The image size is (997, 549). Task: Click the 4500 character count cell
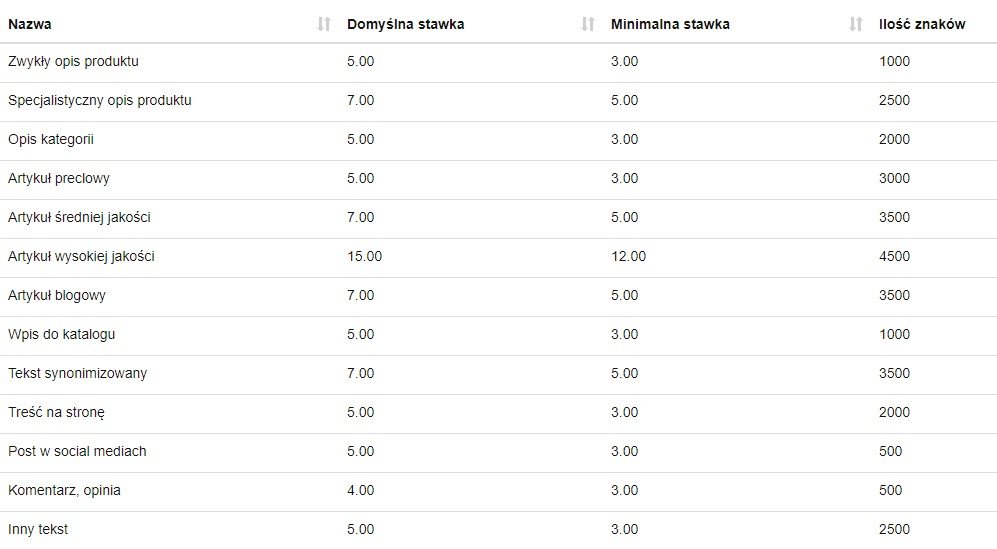[x=894, y=256]
